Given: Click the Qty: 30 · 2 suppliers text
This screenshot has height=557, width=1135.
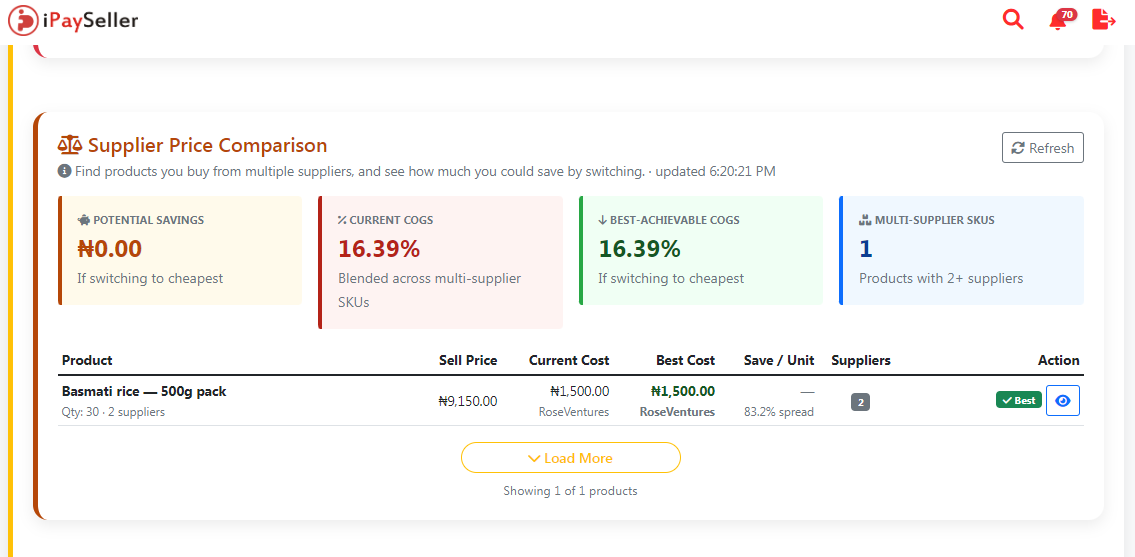Looking at the screenshot, I should pos(113,412).
